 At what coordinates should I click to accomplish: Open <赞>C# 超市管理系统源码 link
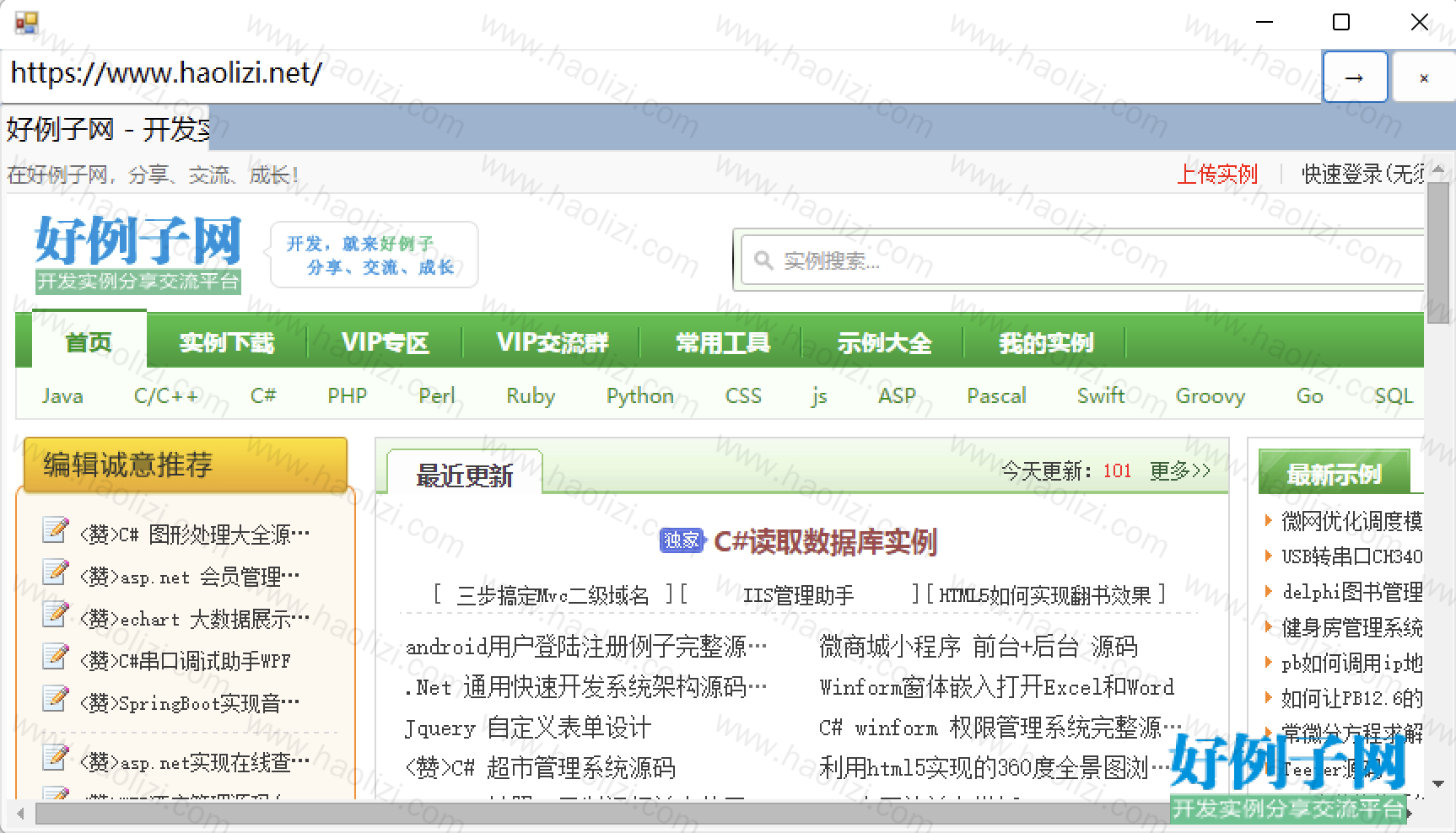[540, 768]
